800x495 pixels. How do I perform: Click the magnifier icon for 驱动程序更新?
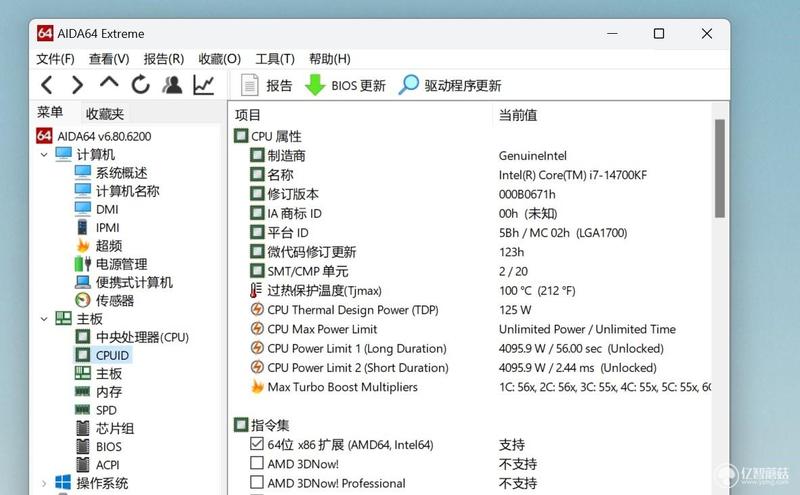coord(408,85)
